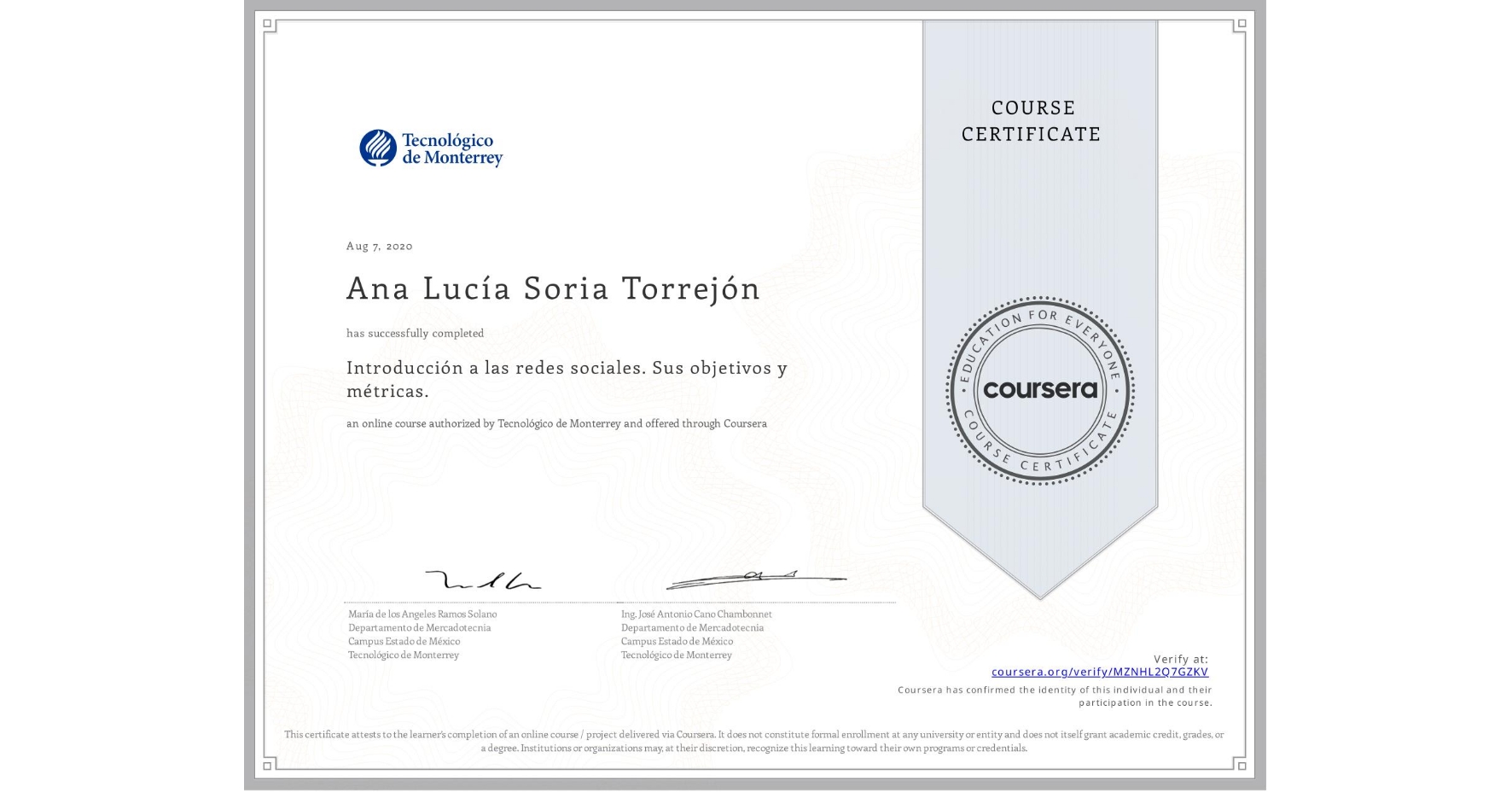The height and width of the screenshot is (792, 1512).
Task: Open the coursera.org/verify/MZNHL2Q7GZKV verification link
Action: [1100, 672]
